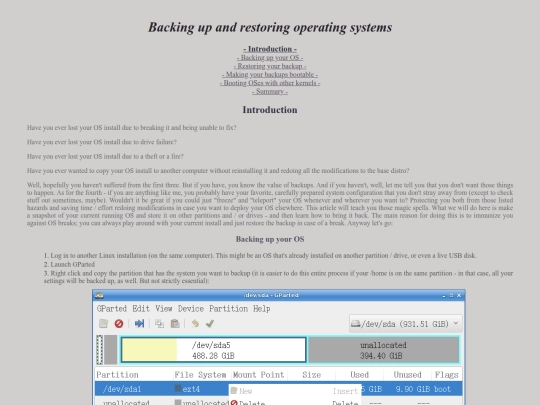Click the File System column header
This screenshot has height=405, width=540.
coord(200,375)
